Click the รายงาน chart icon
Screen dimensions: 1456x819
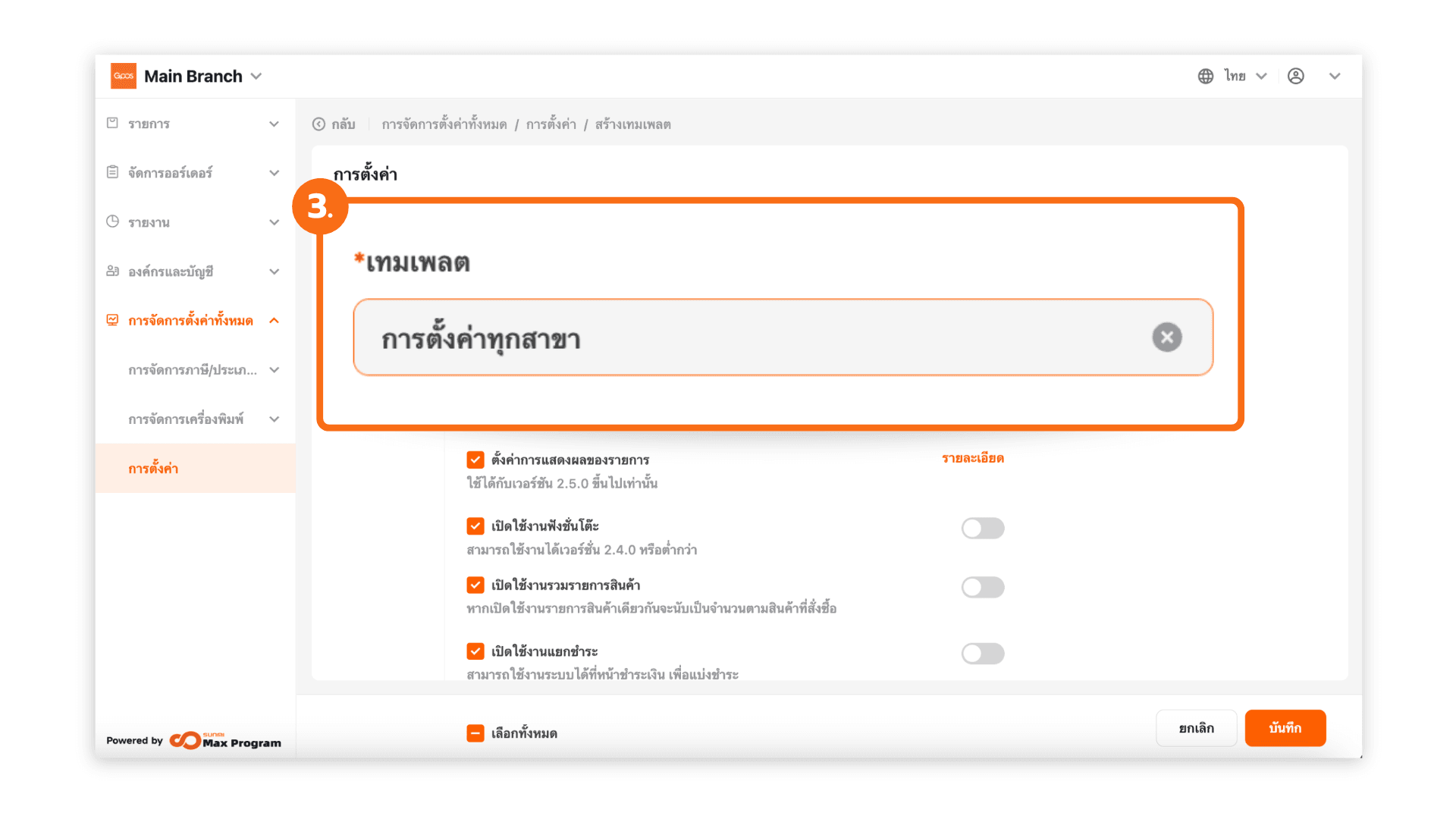click(x=112, y=221)
